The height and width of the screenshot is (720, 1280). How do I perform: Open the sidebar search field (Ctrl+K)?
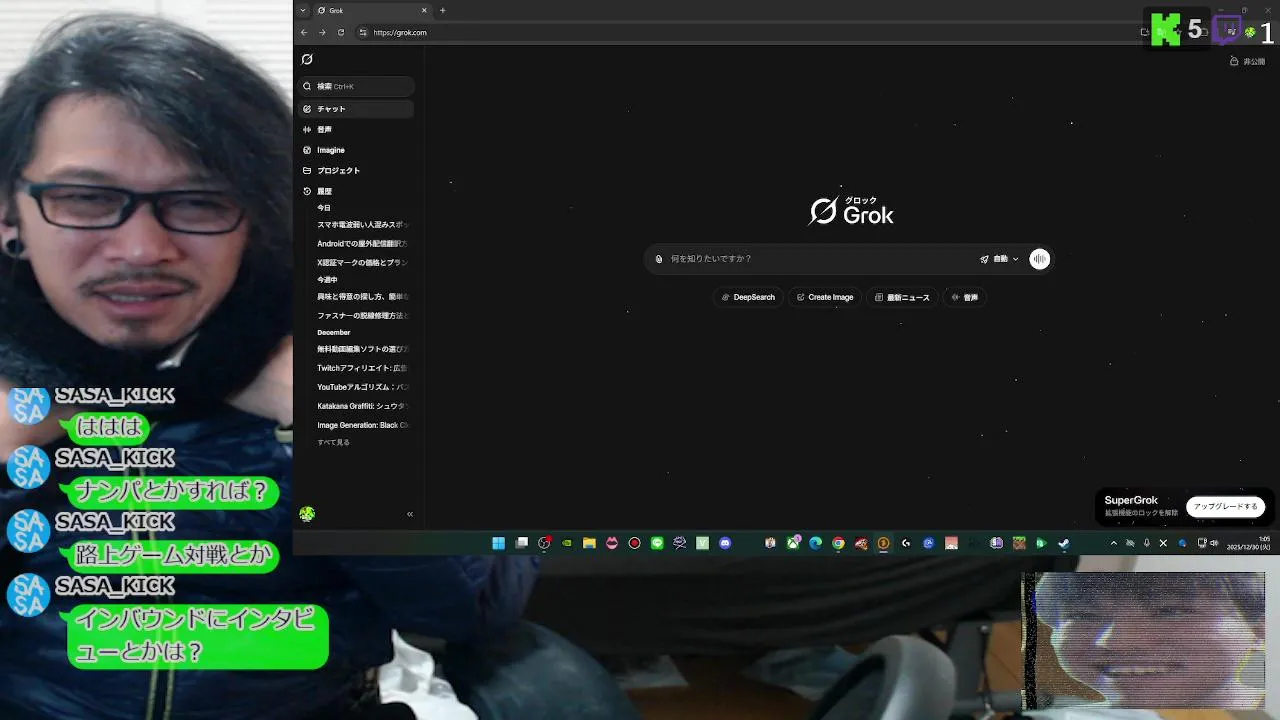point(356,86)
